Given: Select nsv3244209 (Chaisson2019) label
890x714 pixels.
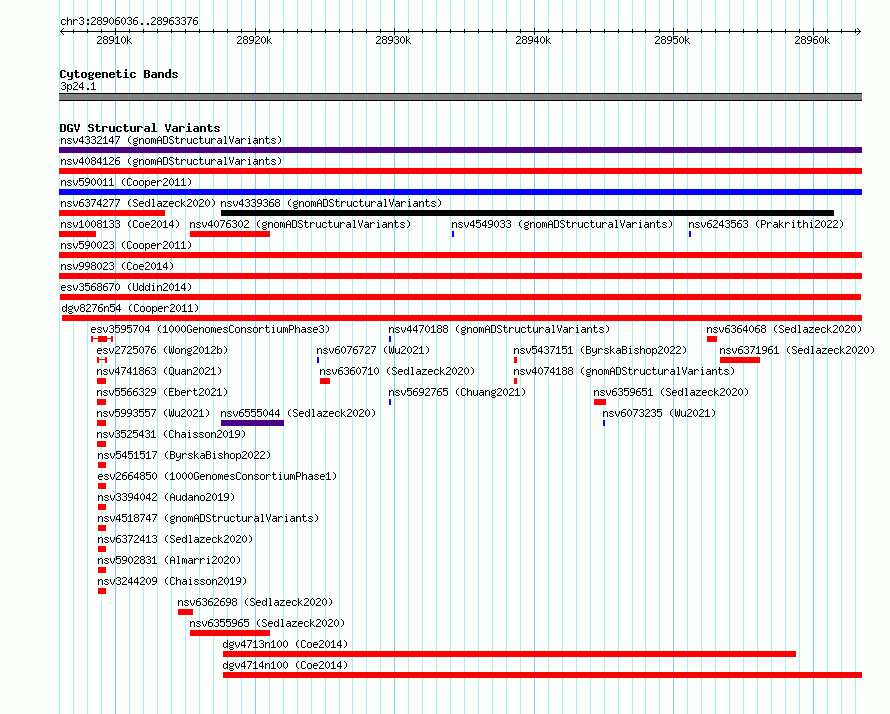Looking at the screenshot, I should coord(172,581).
